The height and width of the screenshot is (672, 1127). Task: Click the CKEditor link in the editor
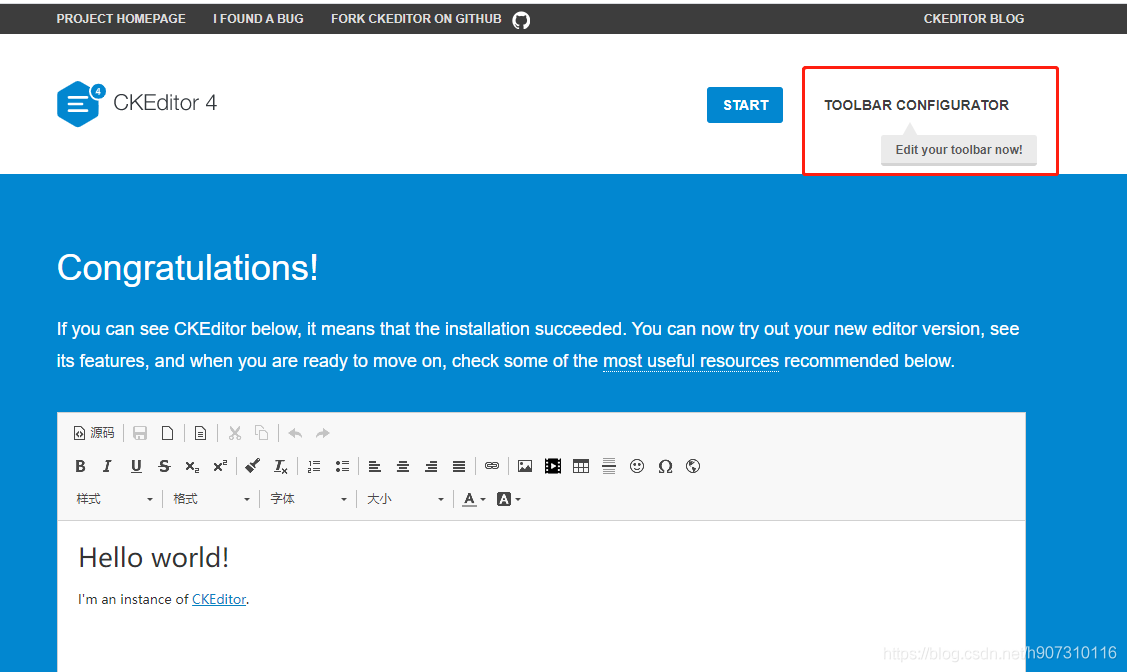click(218, 599)
